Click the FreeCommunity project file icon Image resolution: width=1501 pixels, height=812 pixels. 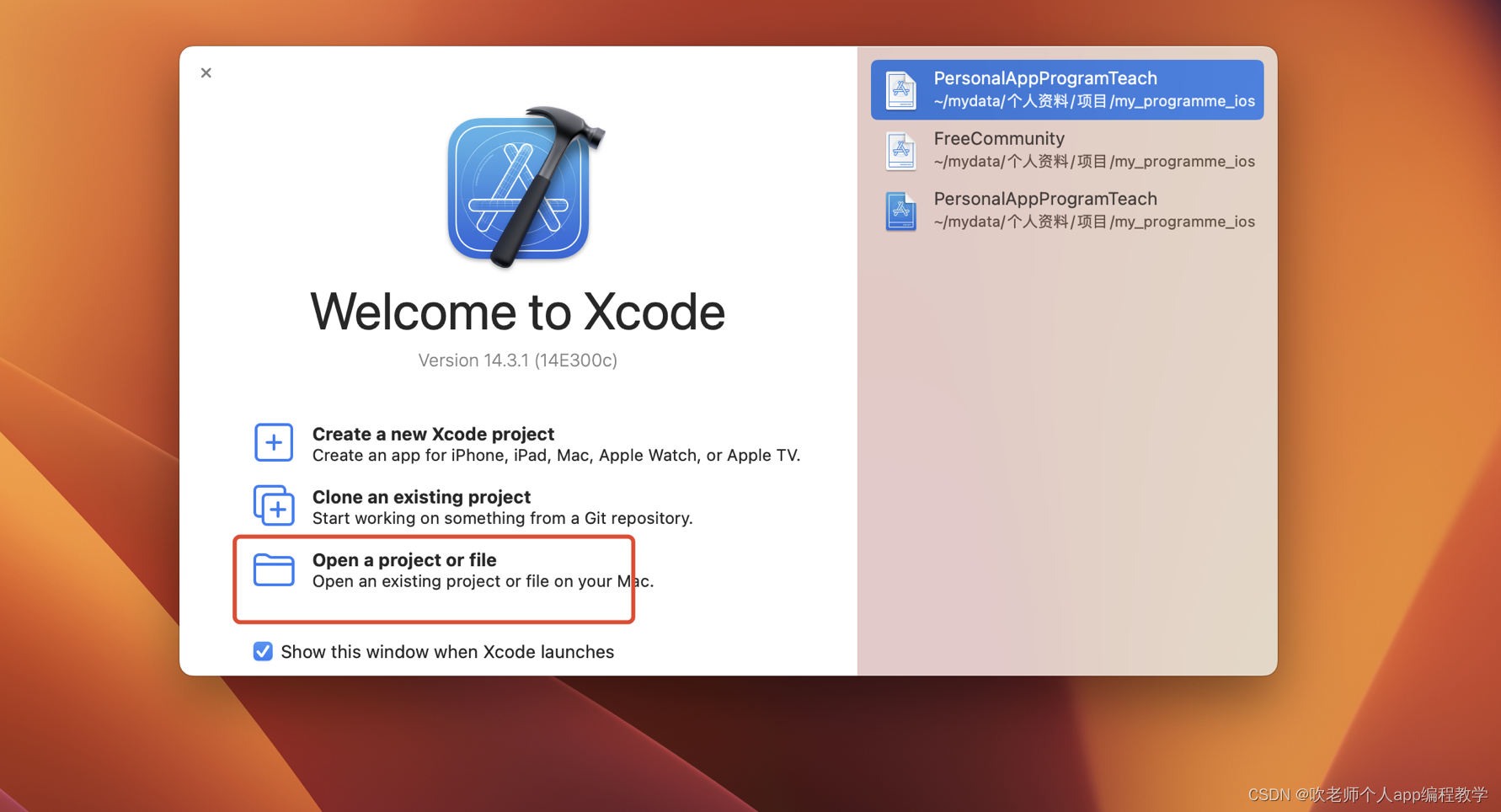point(900,151)
